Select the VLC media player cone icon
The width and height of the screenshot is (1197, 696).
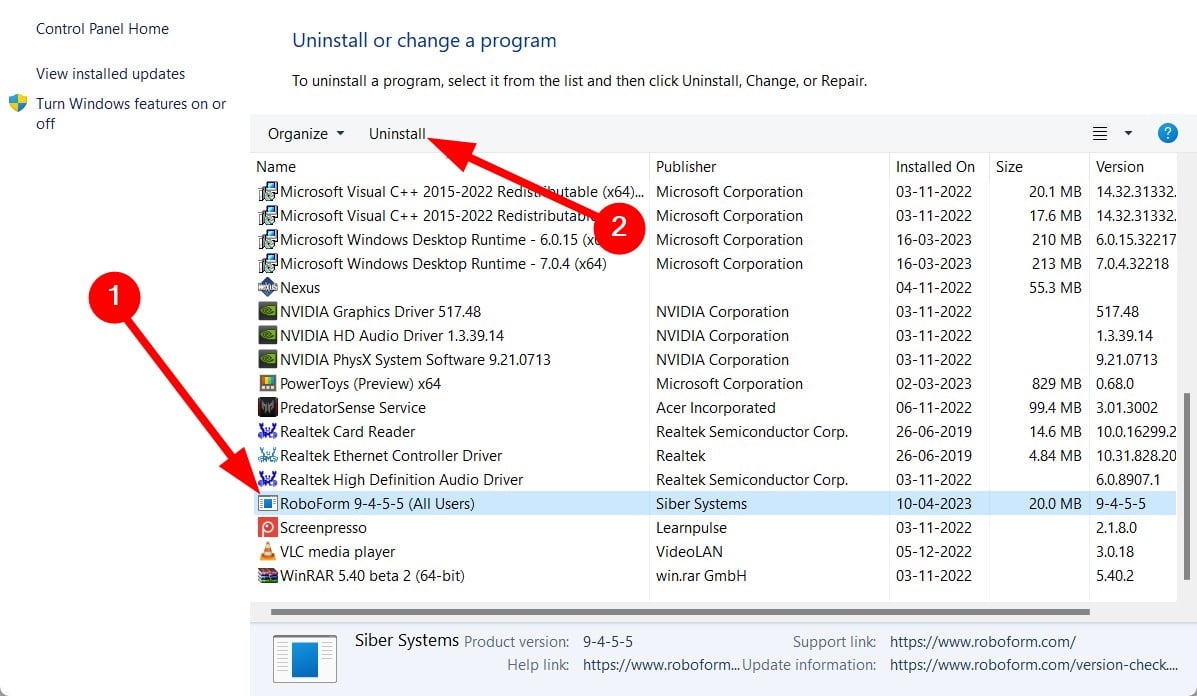pyautogui.click(x=267, y=551)
